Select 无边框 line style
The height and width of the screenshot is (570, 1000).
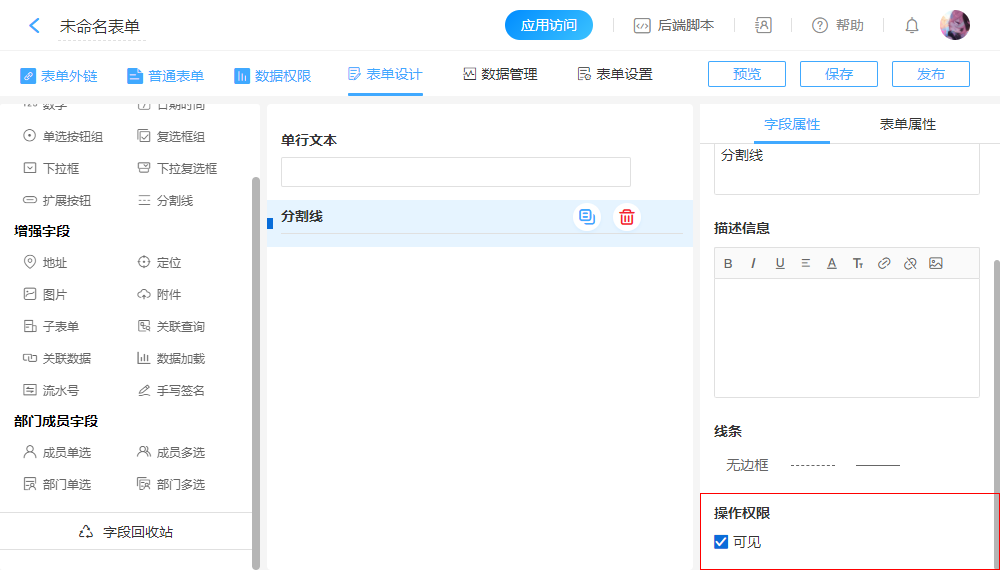(x=747, y=465)
